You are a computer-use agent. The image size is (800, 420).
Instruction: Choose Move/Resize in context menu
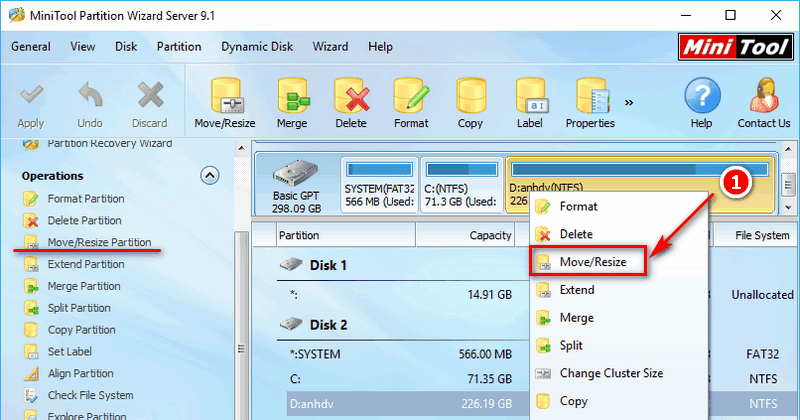point(619,262)
